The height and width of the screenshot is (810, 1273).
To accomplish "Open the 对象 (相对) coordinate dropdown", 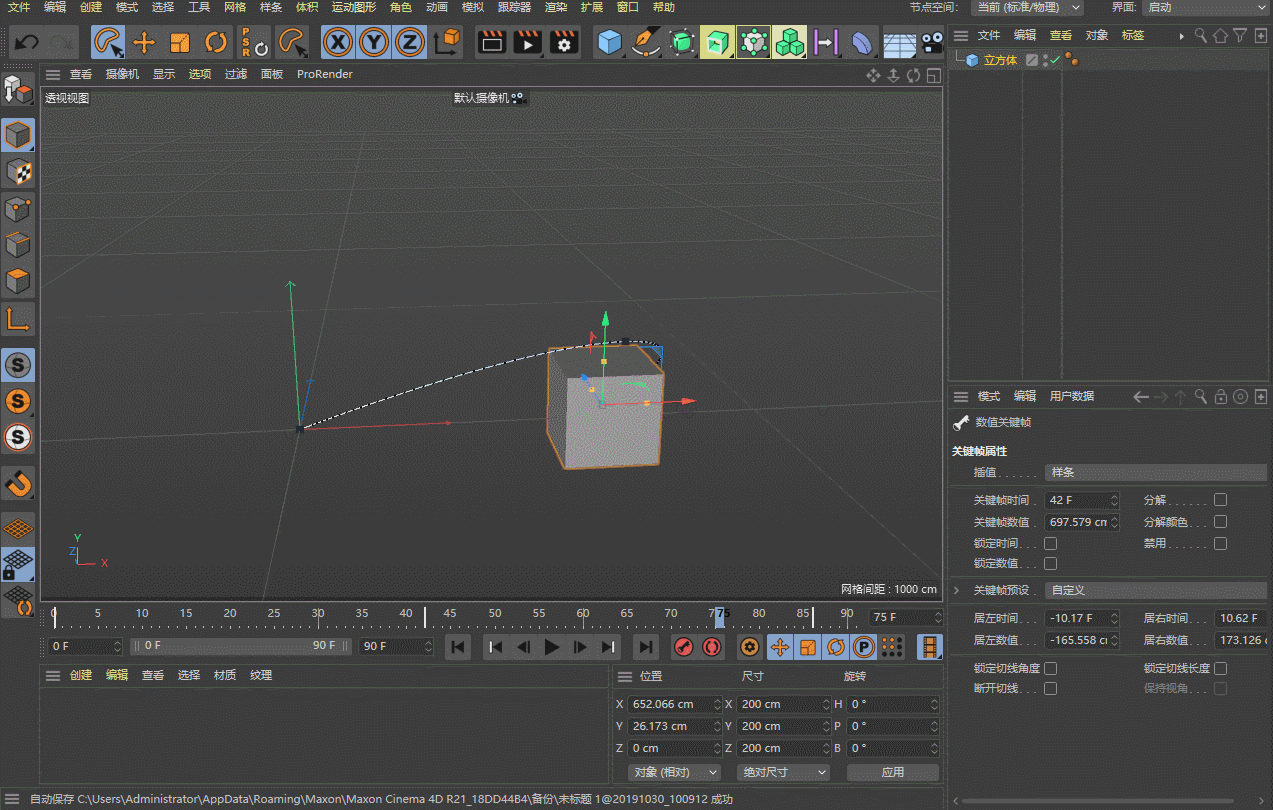I will (x=675, y=772).
